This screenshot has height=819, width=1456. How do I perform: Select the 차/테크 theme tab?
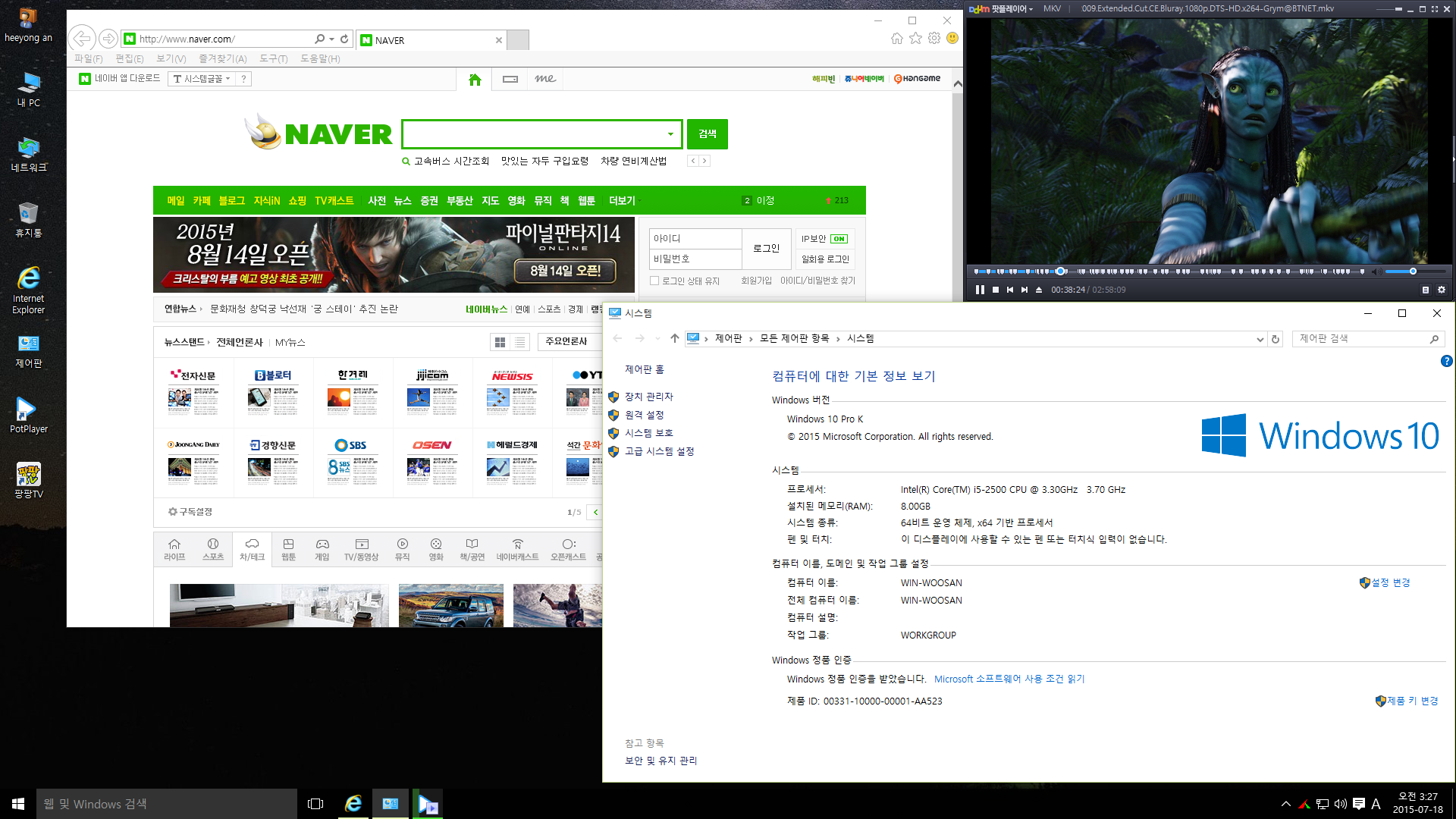pyautogui.click(x=252, y=551)
